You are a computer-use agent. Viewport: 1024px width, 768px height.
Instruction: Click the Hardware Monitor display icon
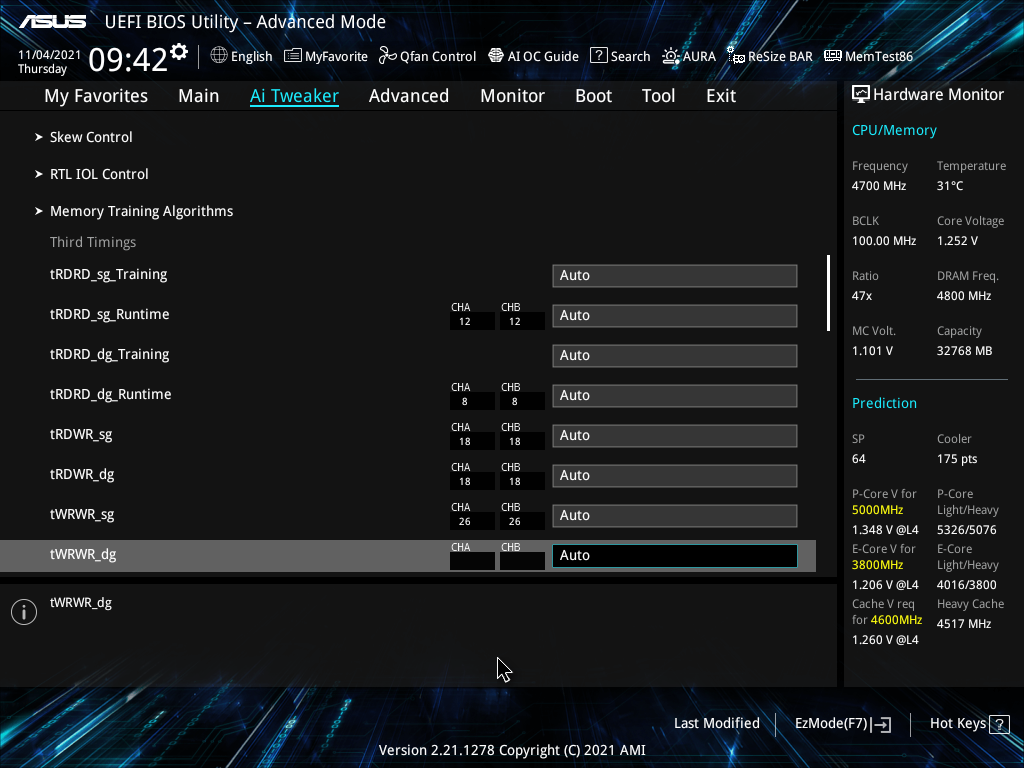coord(861,95)
